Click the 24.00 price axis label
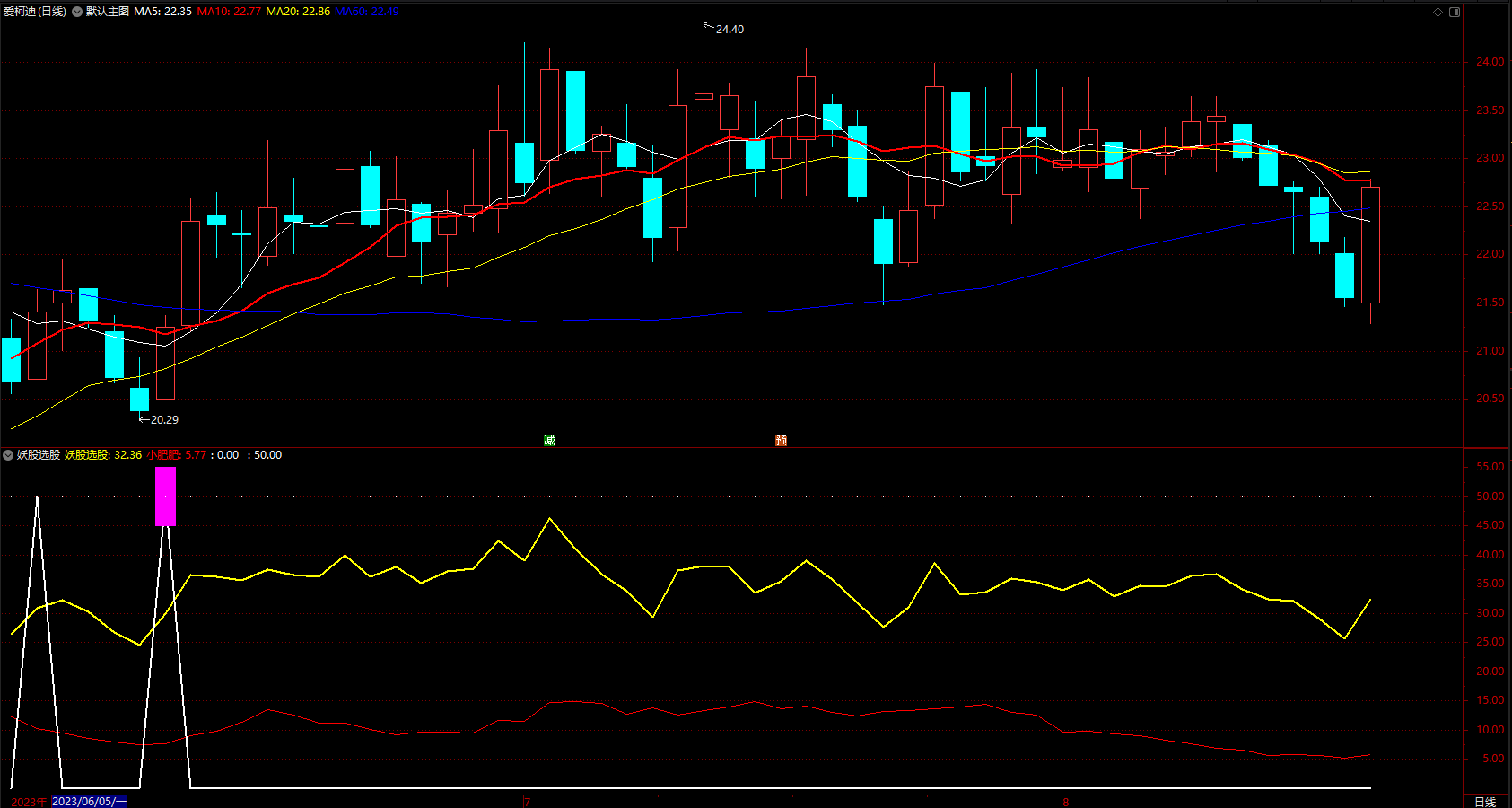Screen dimensions: 1512x808 [x=1490, y=62]
